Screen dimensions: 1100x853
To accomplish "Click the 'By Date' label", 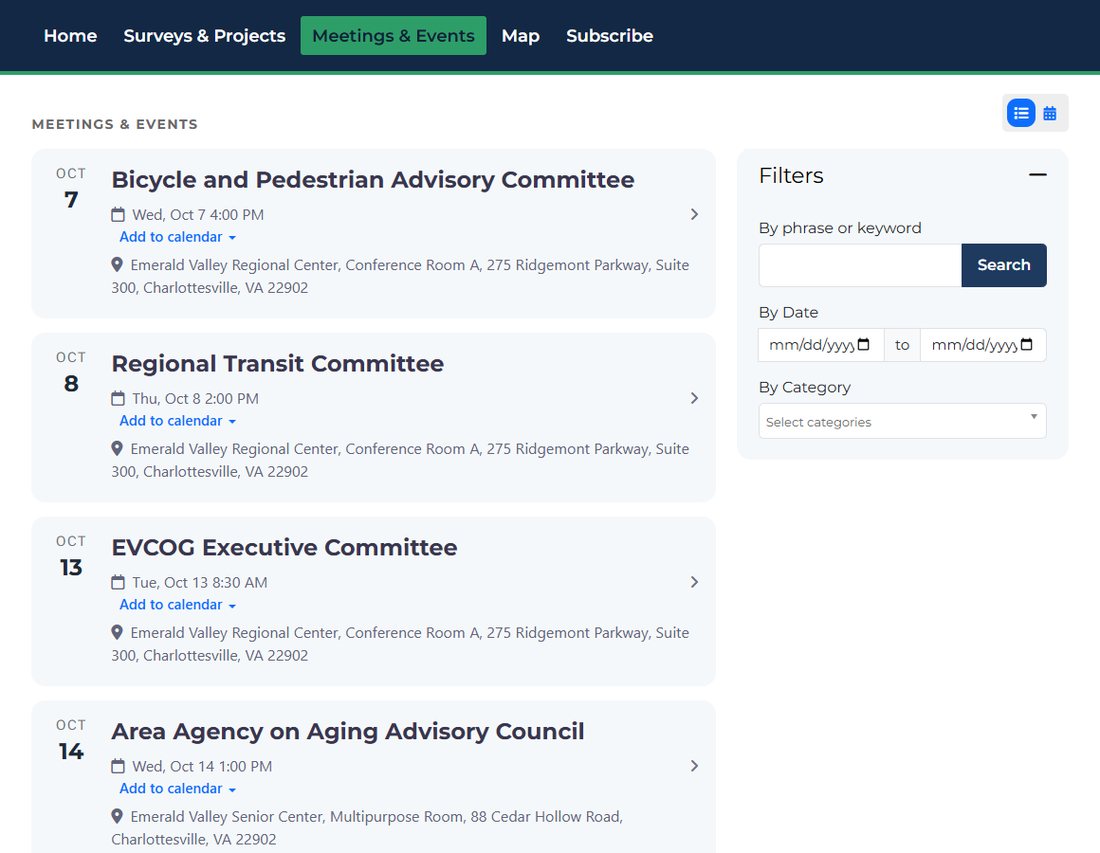I will [x=788, y=312].
